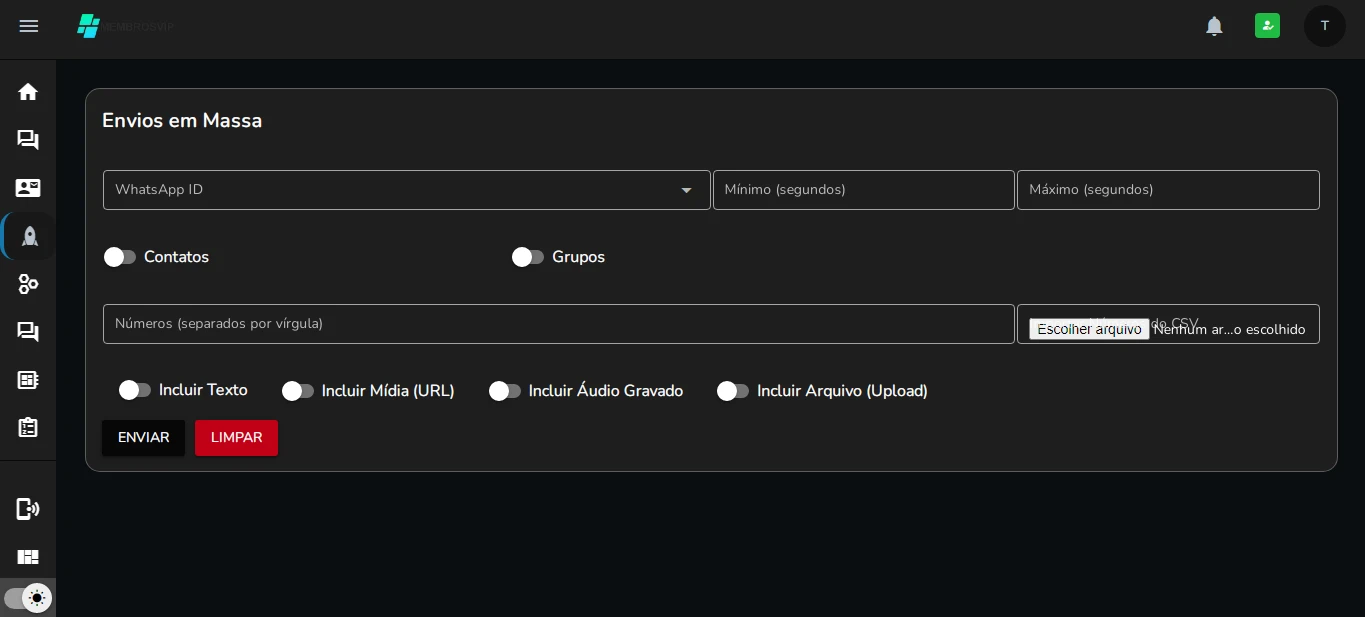The height and width of the screenshot is (617, 1365).
Task: Open the phone with sound waves sidebar icon
Action: 28,509
